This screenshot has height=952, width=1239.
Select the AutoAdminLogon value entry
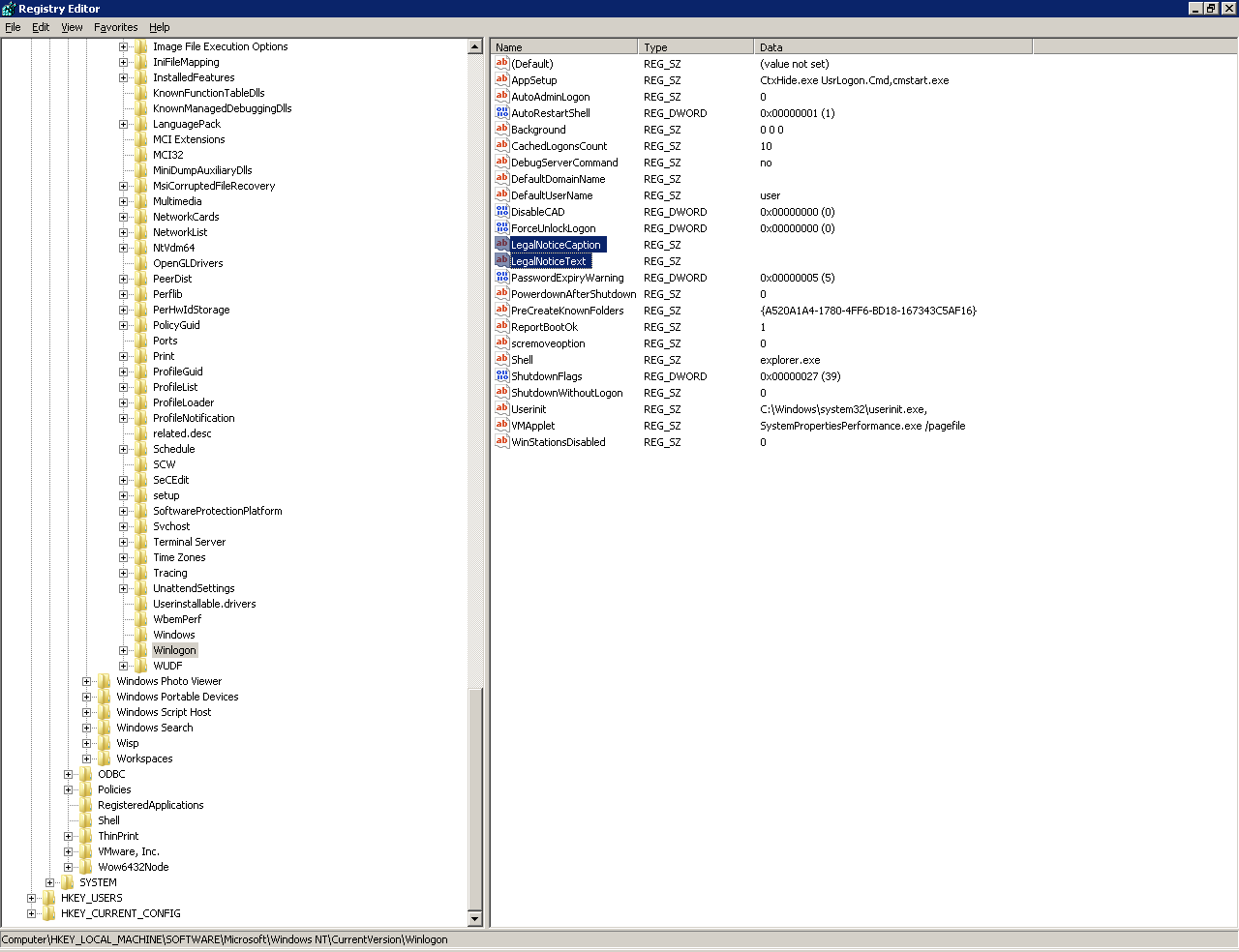click(x=550, y=97)
